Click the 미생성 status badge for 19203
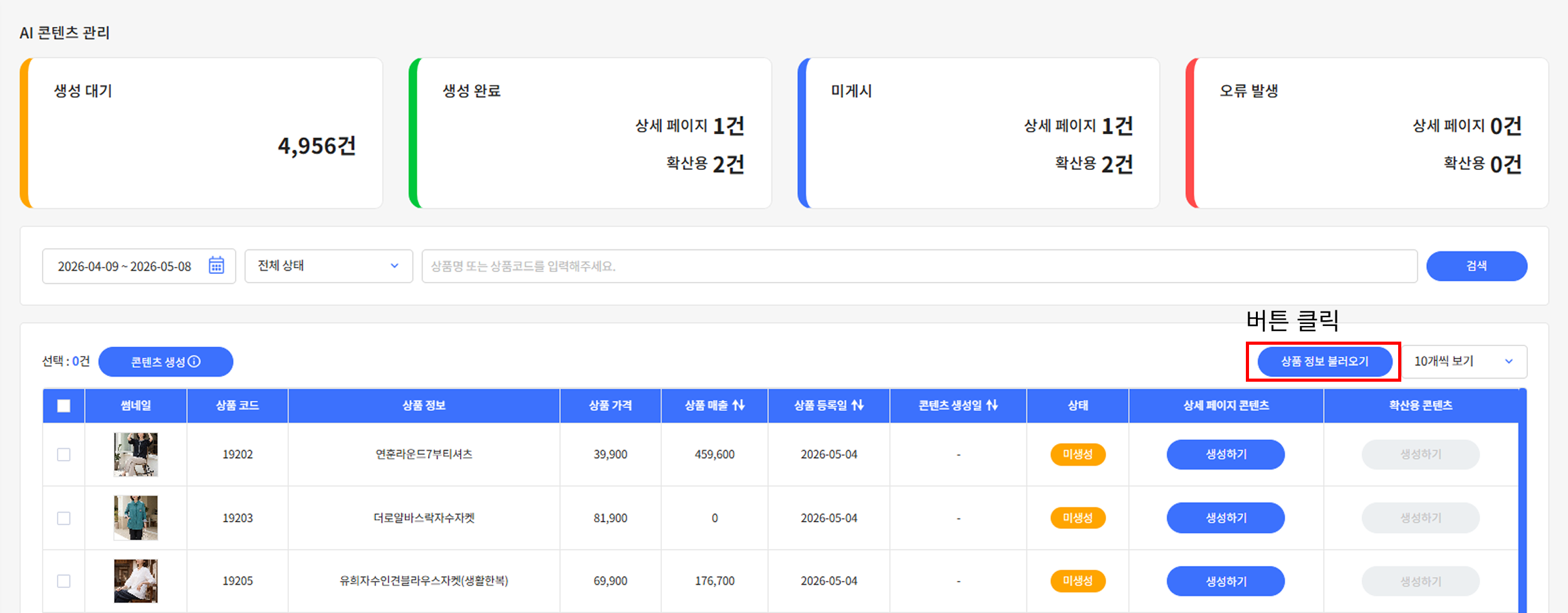Image resolution: width=1568 pixels, height=613 pixels. point(1078,518)
